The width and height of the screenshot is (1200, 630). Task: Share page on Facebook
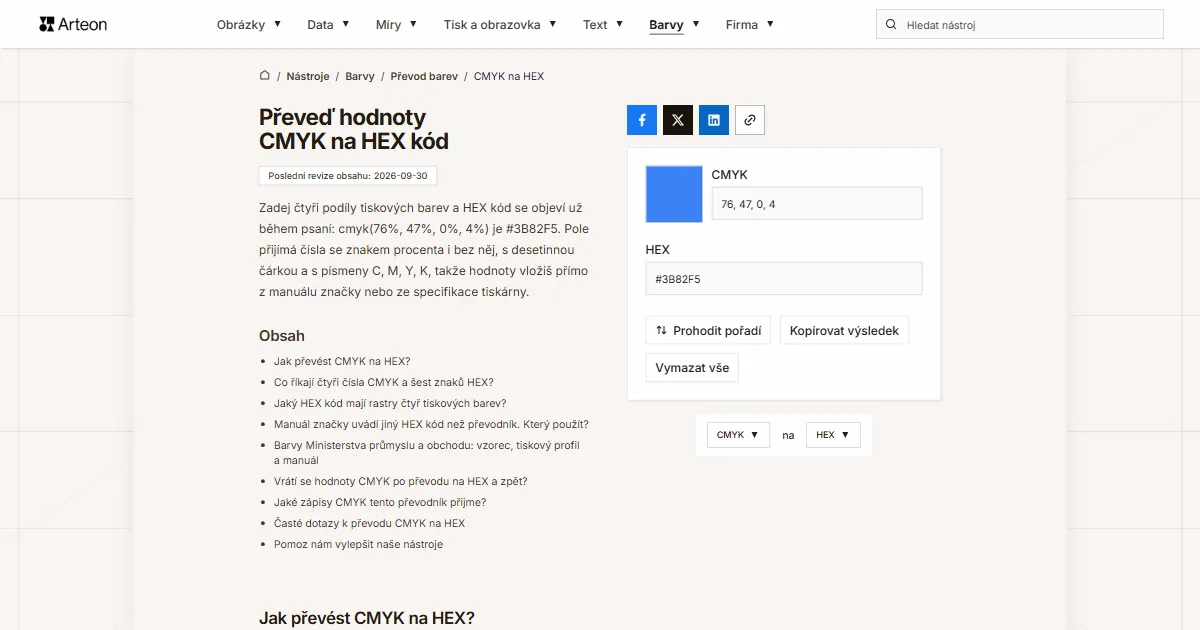pos(642,120)
